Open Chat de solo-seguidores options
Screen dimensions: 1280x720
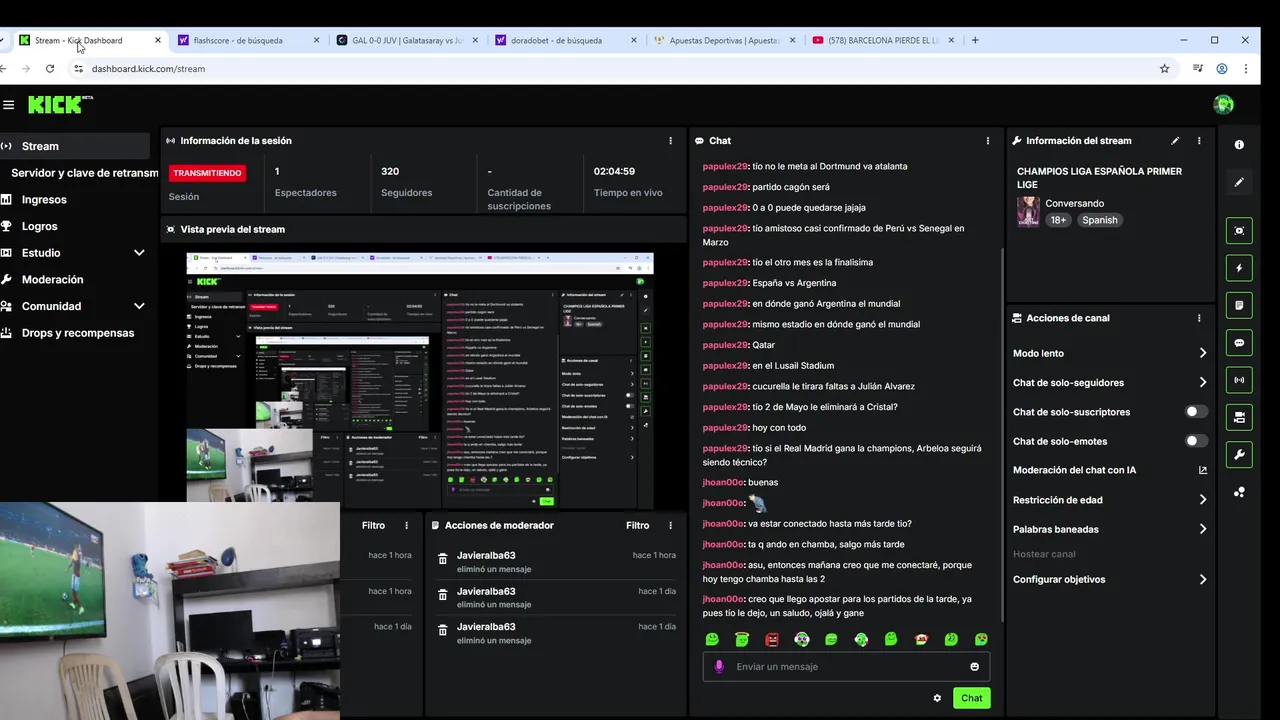(1110, 383)
